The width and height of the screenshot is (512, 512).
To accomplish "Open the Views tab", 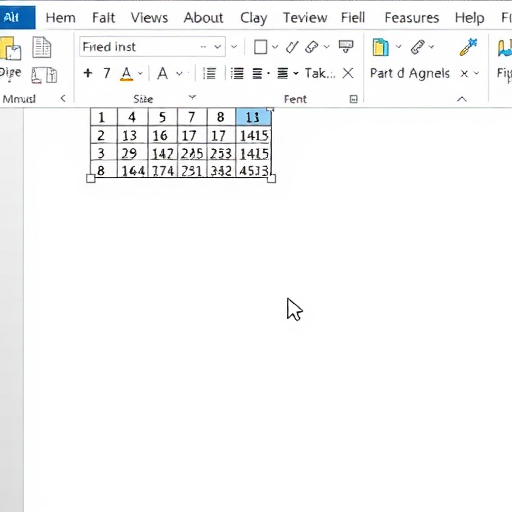I will (149, 18).
